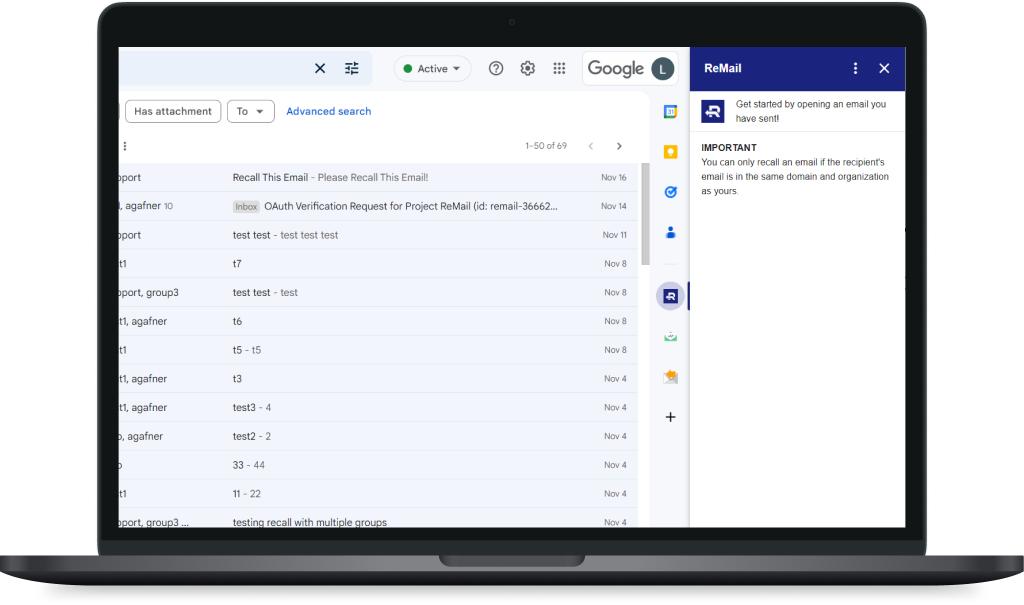Click the Inbox label on OAuth email
Viewport: 1024px width, 605px height.
point(246,206)
